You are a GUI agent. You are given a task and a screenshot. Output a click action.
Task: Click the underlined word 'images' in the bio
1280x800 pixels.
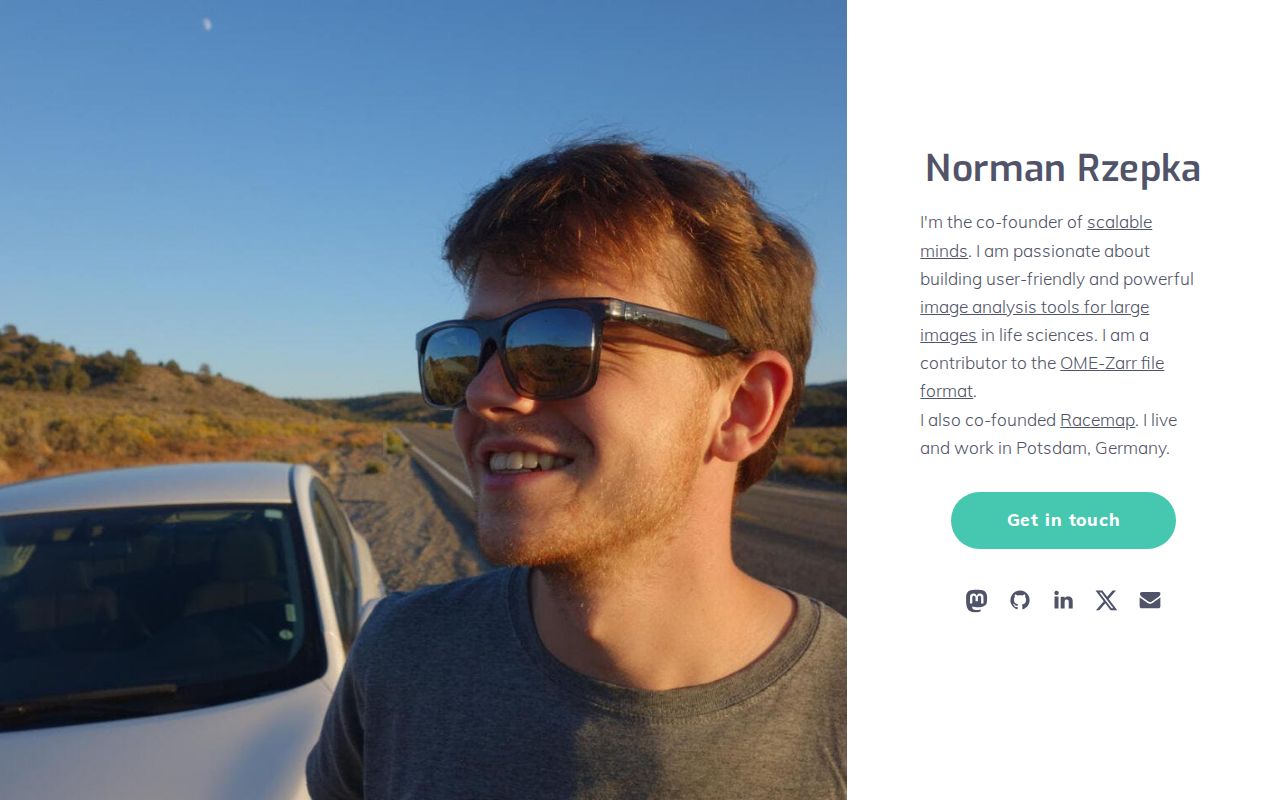tap(948, 335)
